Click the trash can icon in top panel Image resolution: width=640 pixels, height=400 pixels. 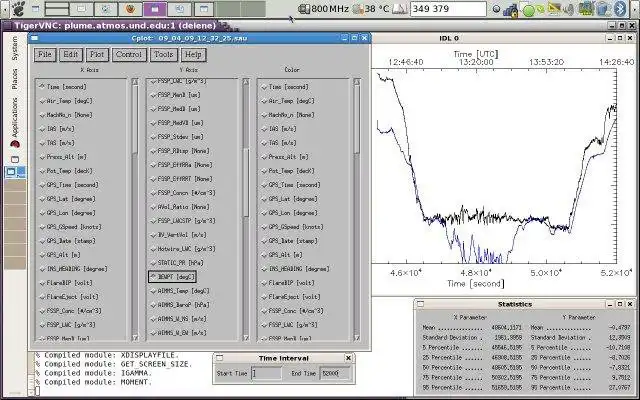click(x=602, y=9)
